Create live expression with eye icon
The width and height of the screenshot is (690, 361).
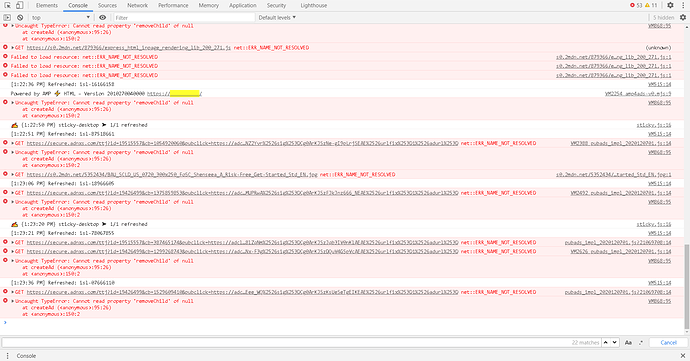pos(103,18)
